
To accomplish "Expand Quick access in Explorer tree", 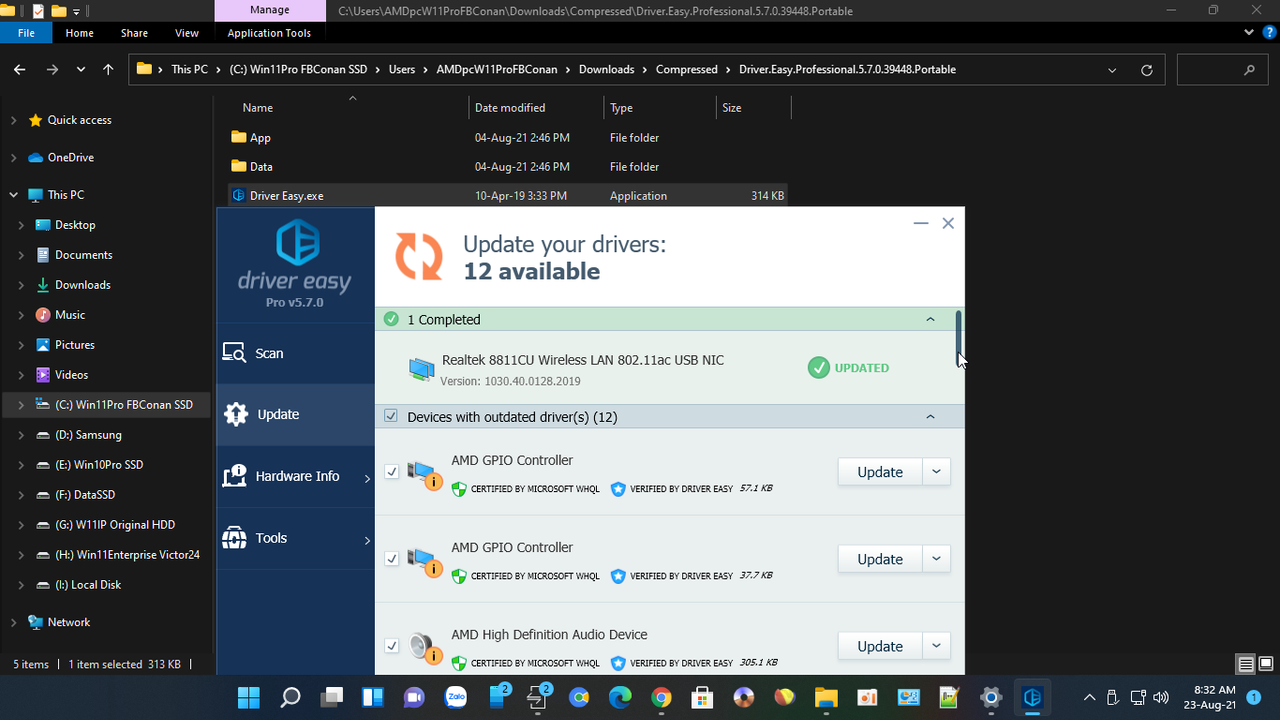I will [x=13, y=120].
